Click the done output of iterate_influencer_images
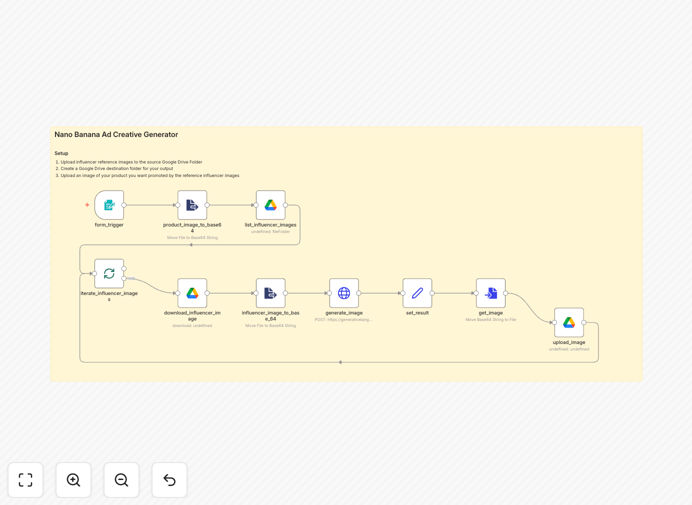692x505 pixels. tap(124, 268)
